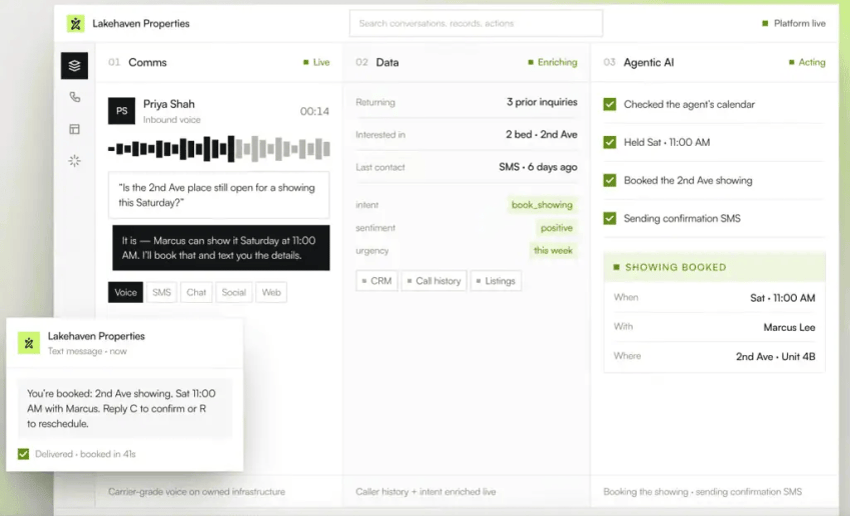
Task: Click the Priya Shah caller name
Action: [x=169, y=104]
